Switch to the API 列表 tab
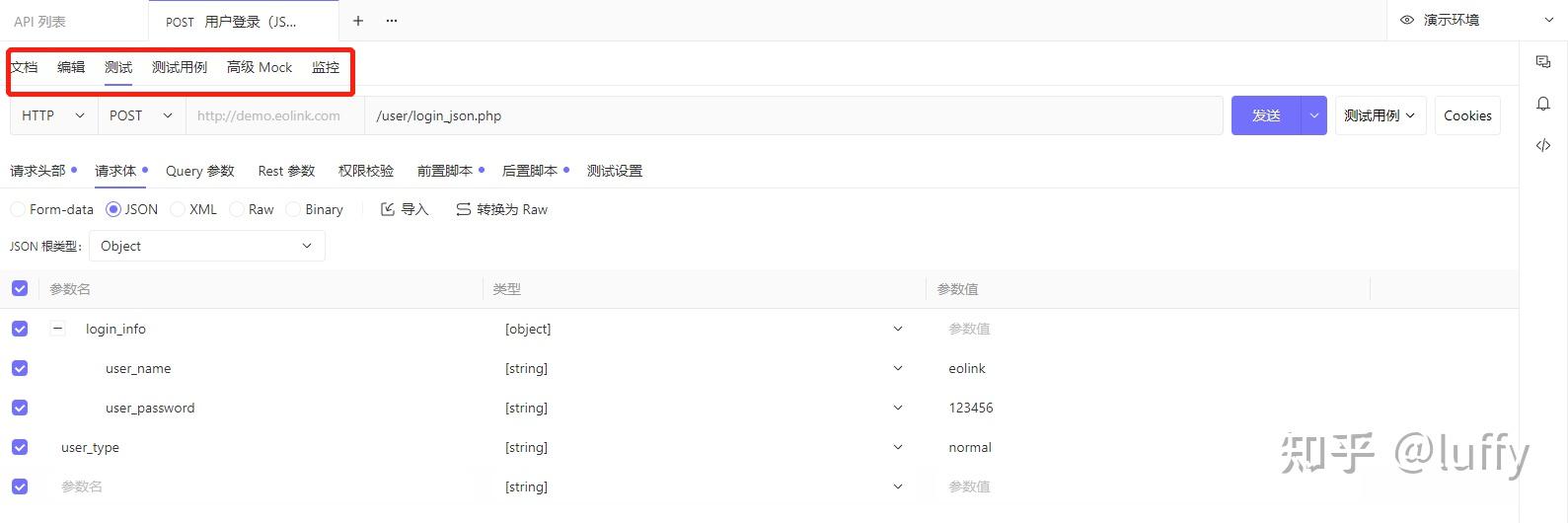This screenshot has height=523, width=1568. pyautogui.click(x=40, y=21)
